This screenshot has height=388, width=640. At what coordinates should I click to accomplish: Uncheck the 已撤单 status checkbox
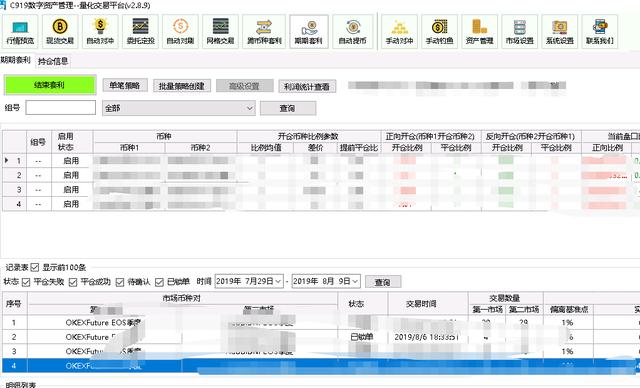click(160, 282)
